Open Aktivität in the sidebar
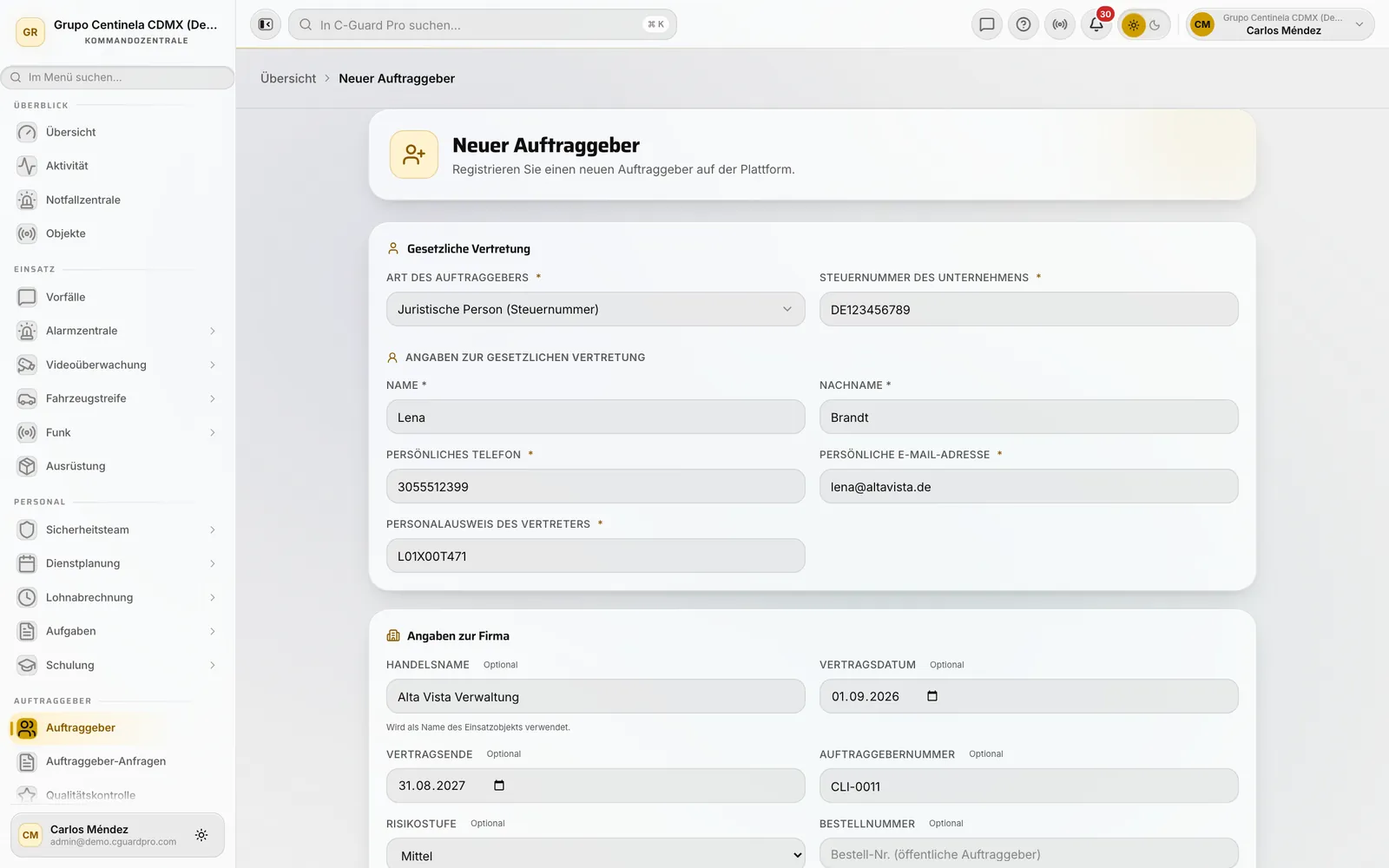This screenshot has height=868, width=1389. pos(117,166)
